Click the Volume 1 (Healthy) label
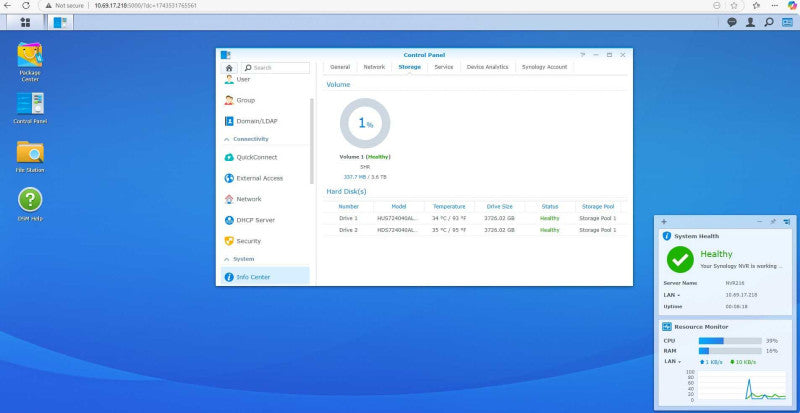Viewport: 800px width, 413px height. [365, 157]
